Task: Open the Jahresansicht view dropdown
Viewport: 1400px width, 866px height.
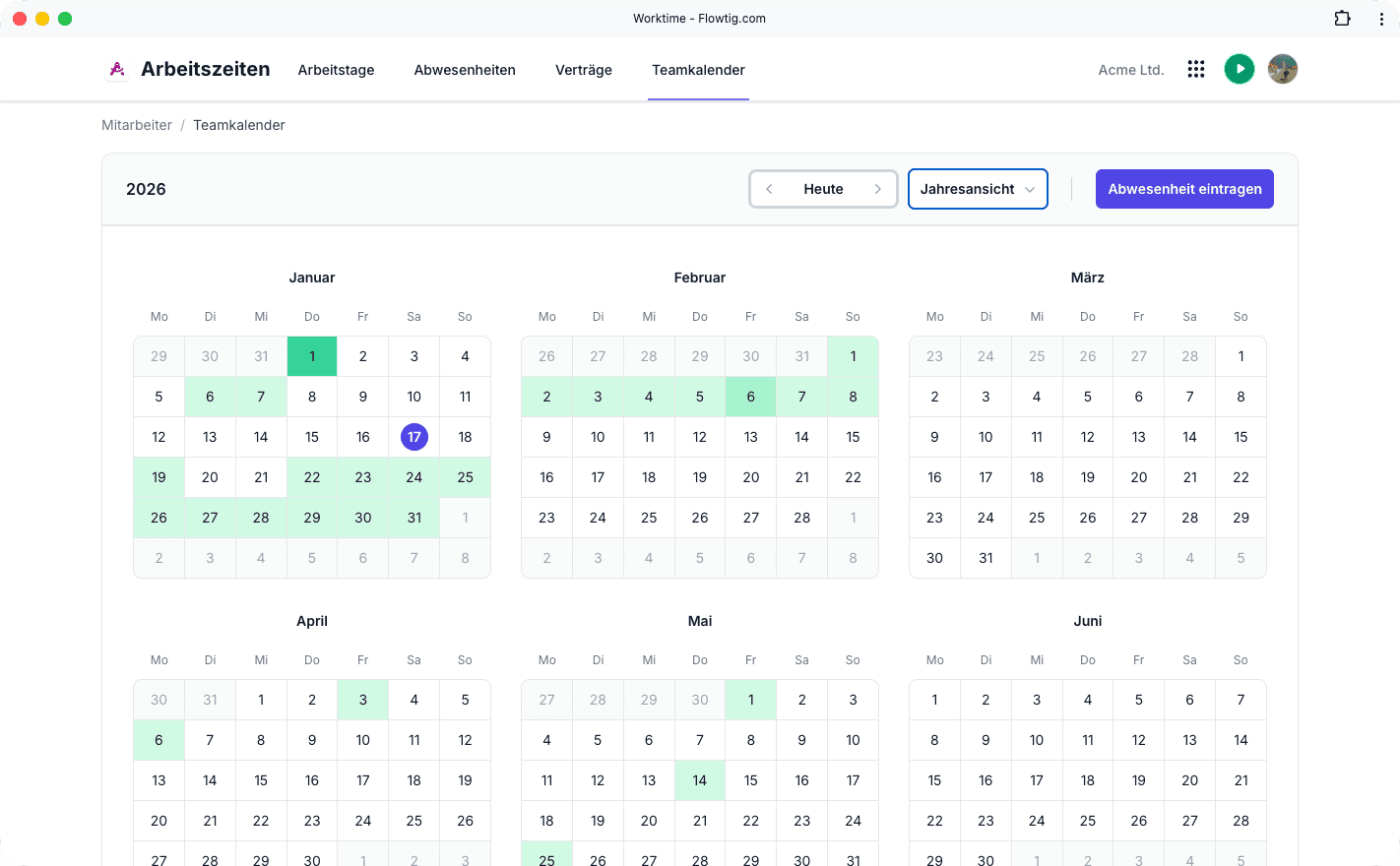Action: tap(978, 189)
